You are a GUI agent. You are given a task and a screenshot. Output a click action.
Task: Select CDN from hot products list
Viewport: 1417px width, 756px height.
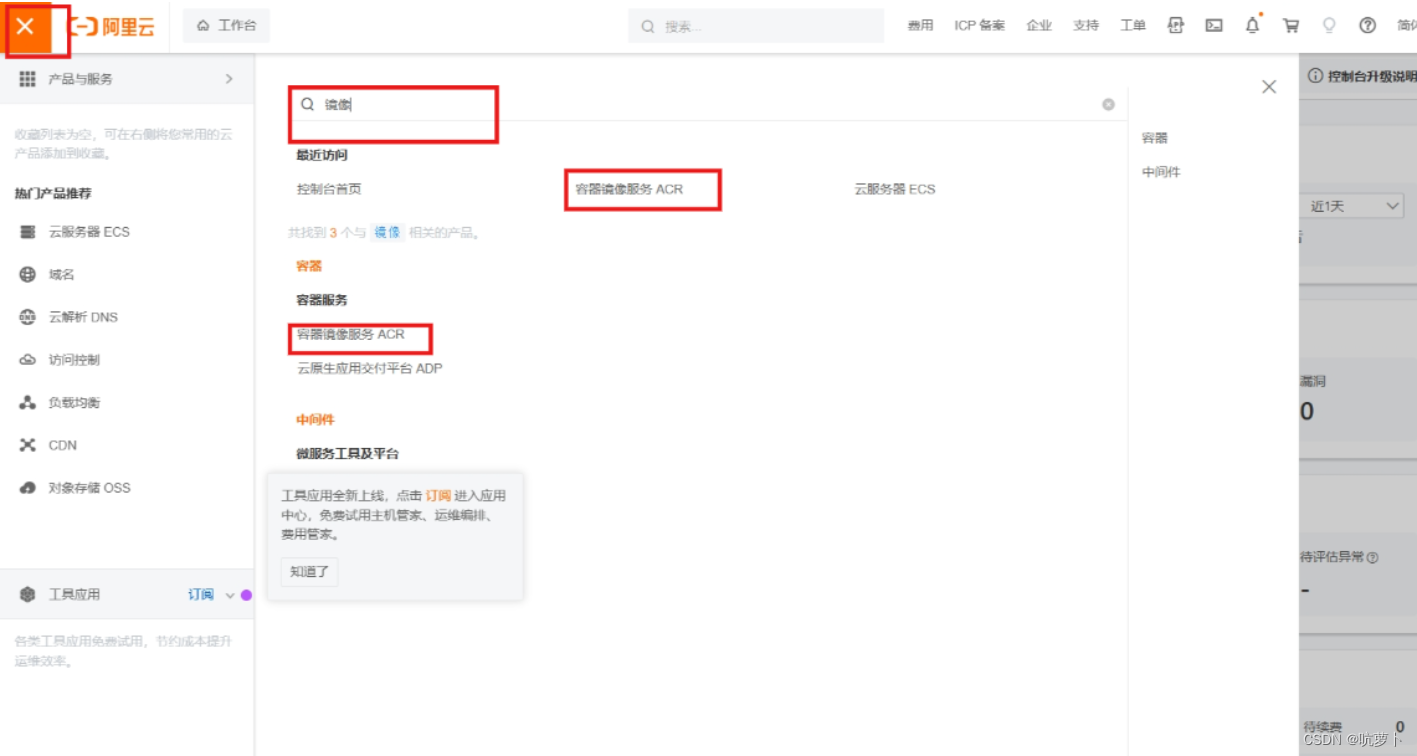click(x=62, y=444)
